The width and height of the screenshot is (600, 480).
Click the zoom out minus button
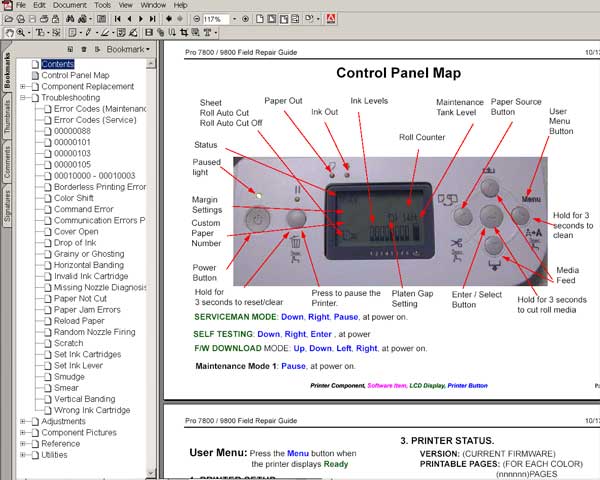196,19
